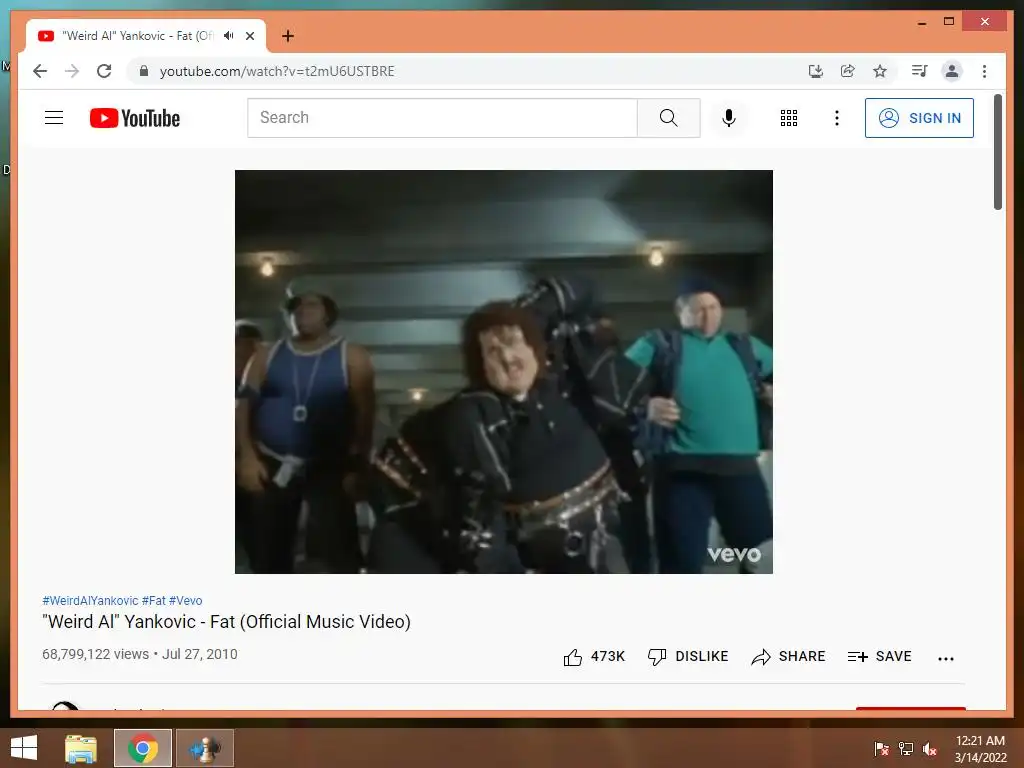Viewport: 1024px width, 768px height.
Task: Click the video player to pause
Action: (504, 372)
